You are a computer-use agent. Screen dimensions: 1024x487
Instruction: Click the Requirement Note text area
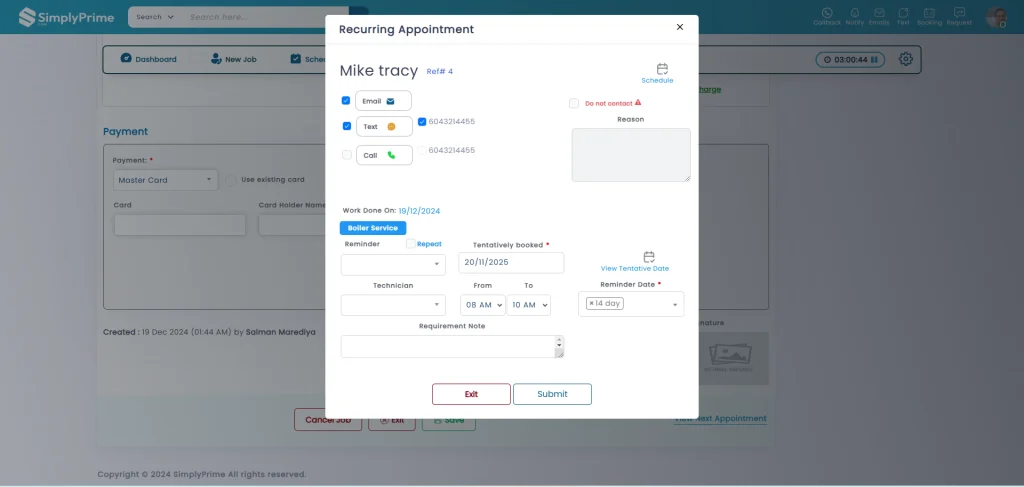click(x=452, y=346)
